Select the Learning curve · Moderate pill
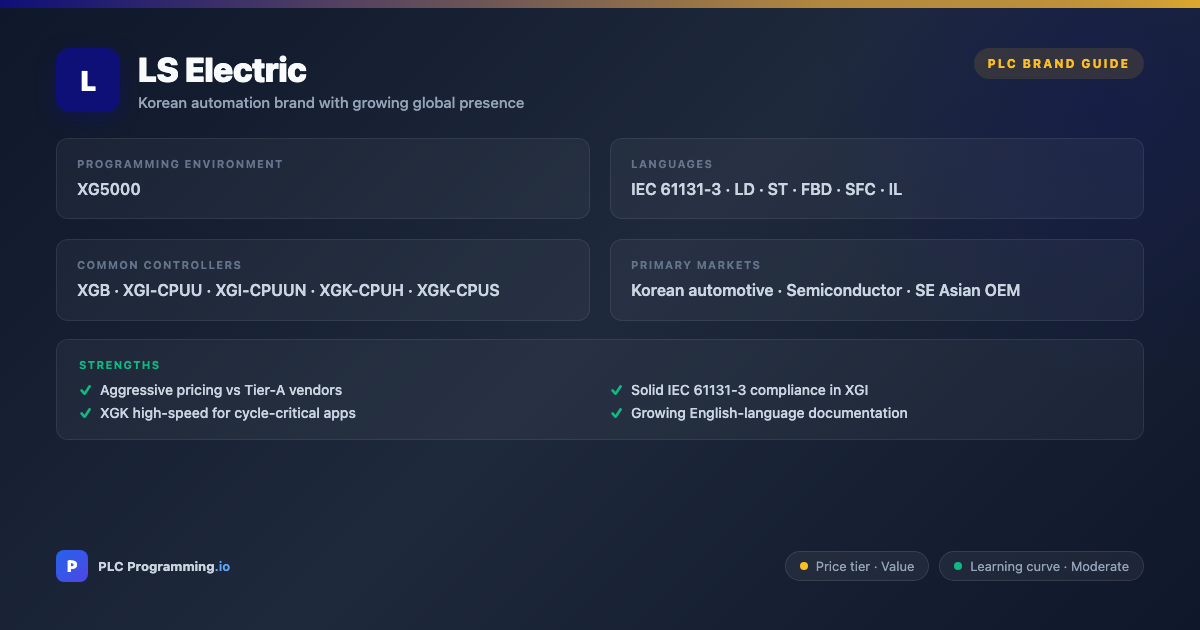 click(1041, 566)
